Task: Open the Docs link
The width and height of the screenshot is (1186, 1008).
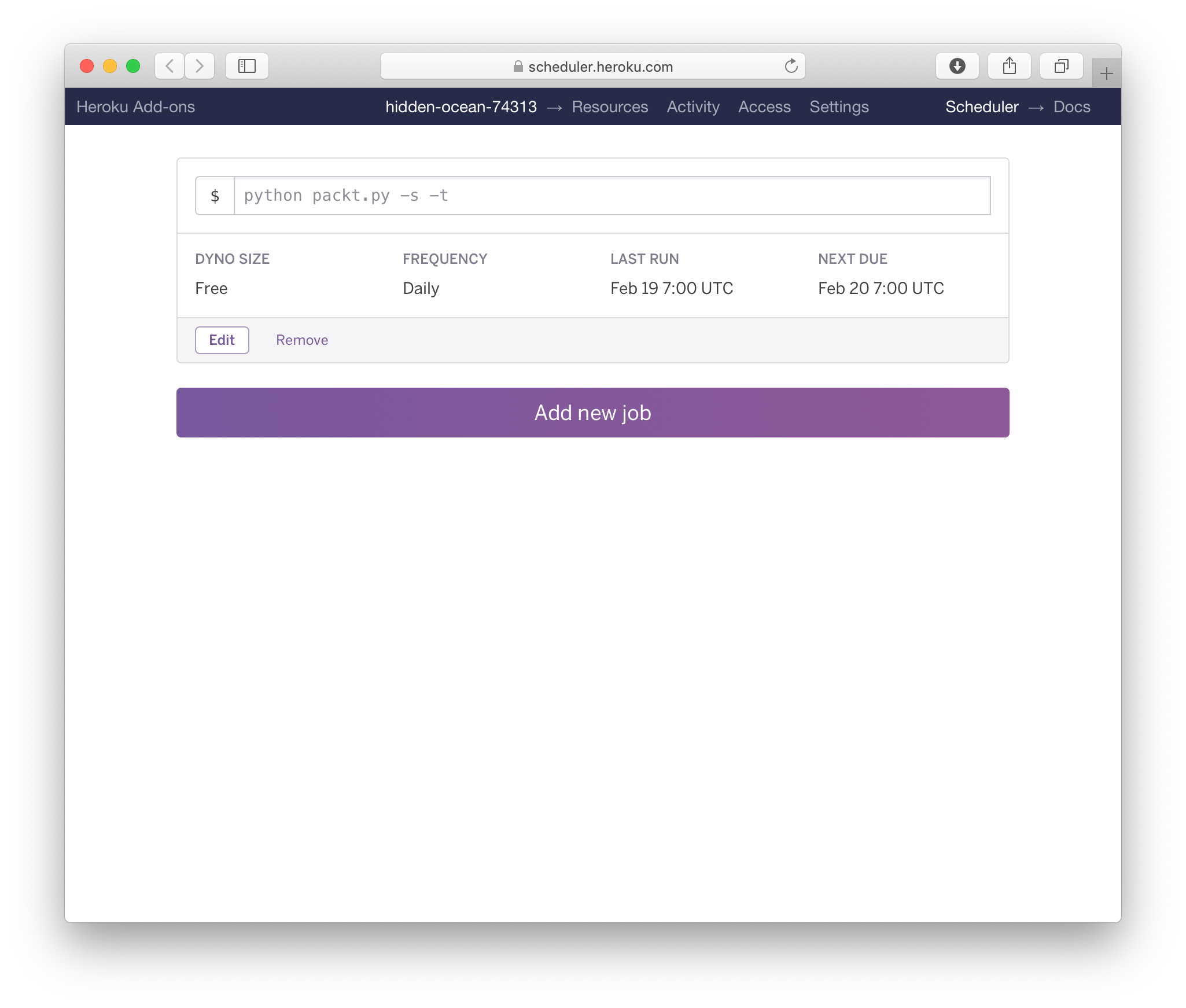Action: click(x=1071, y=107)
